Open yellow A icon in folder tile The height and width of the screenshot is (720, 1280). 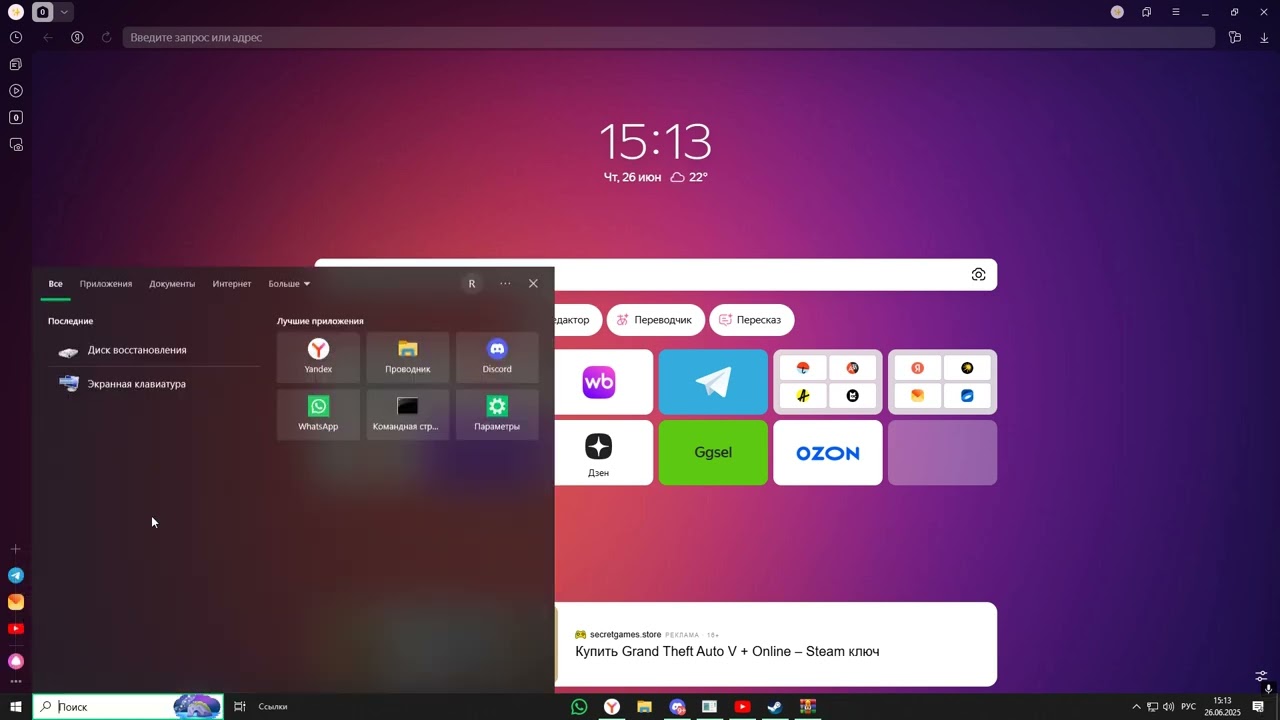click(x=803, y=395)
